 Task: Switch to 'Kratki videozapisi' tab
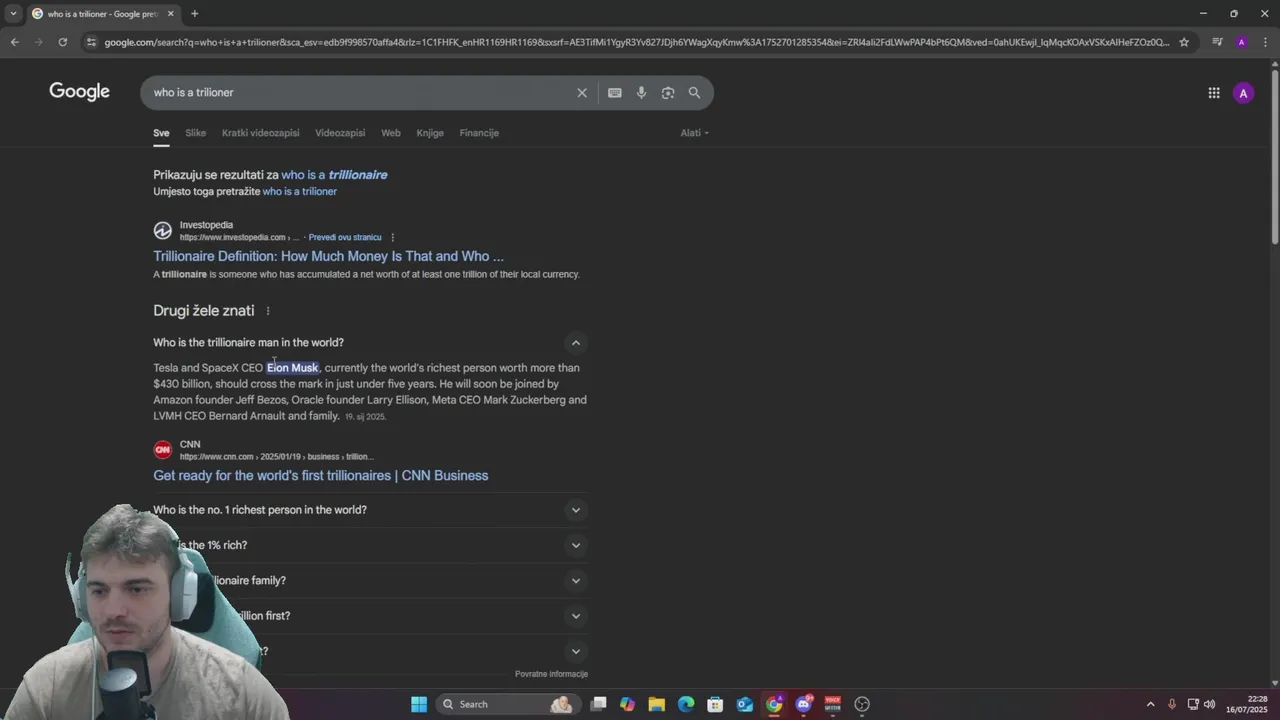point(260,133)
